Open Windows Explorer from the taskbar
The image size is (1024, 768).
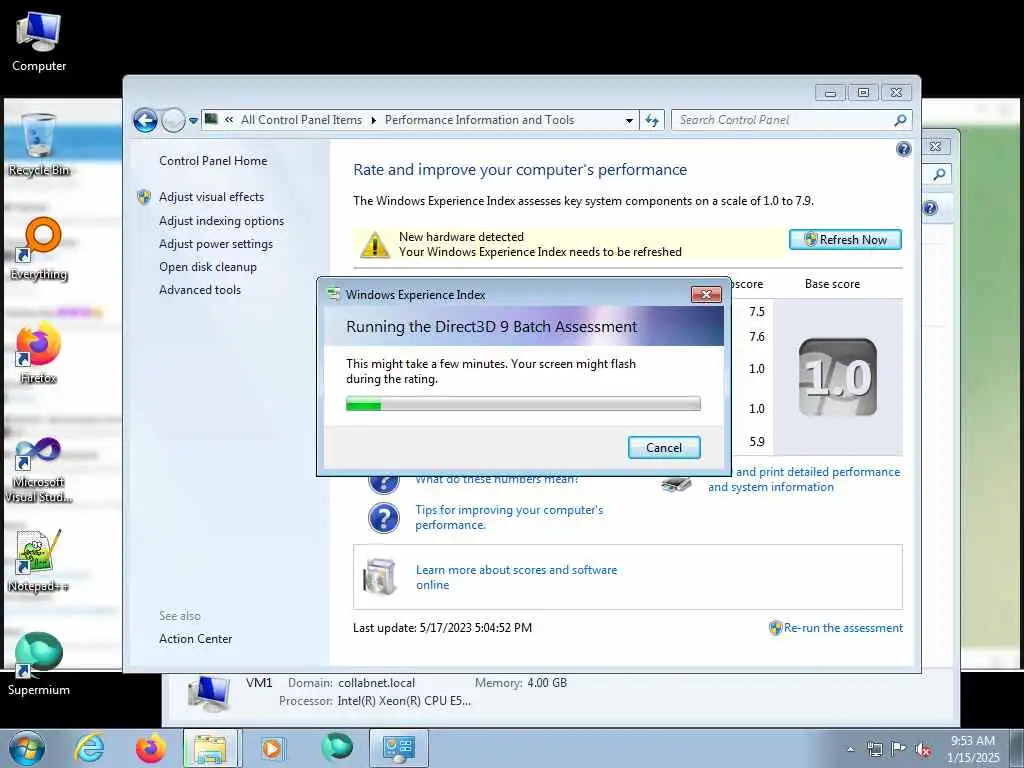(212, 748)
